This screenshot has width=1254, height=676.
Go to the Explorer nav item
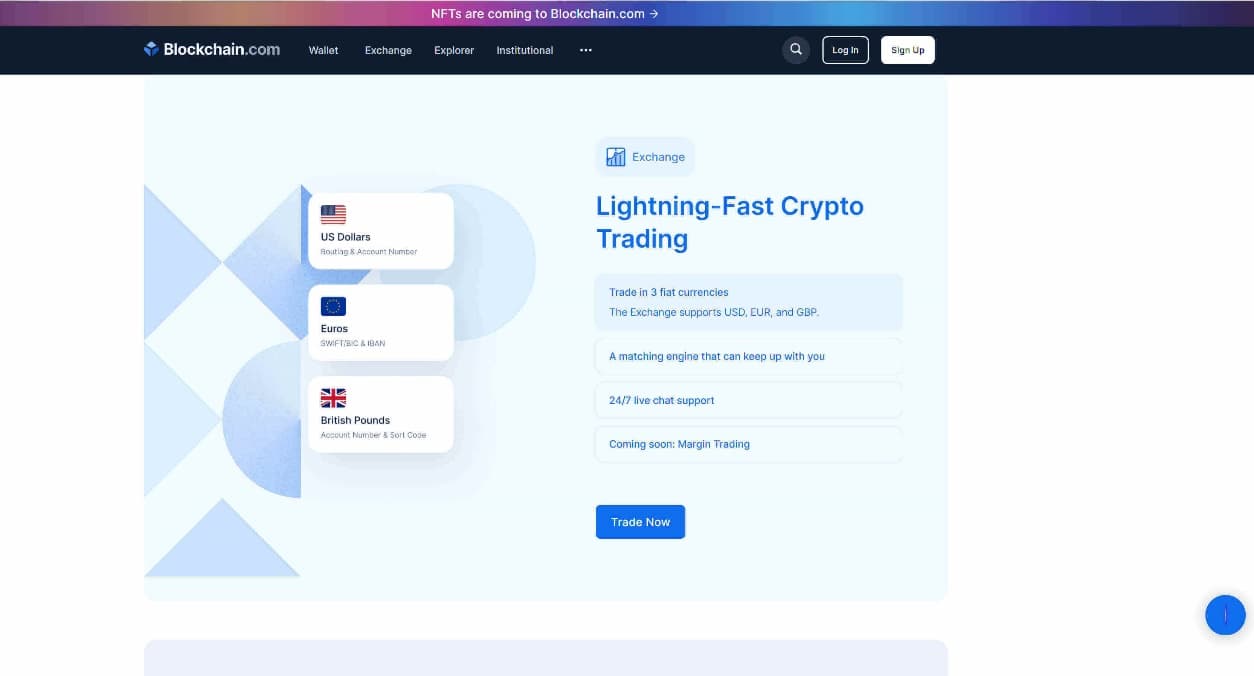pyautogui.click(x=454, y=50)
